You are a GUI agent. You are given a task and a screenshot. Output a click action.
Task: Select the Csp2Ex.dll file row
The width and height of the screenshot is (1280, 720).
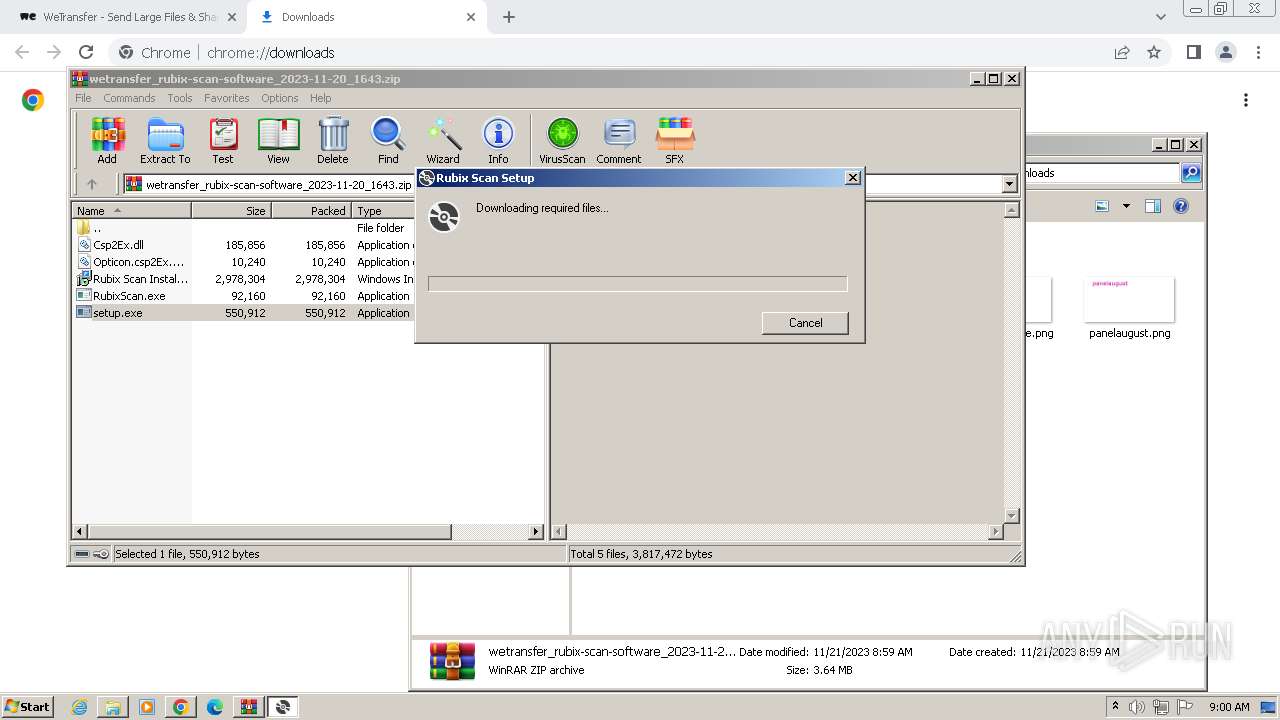[243, 245]
